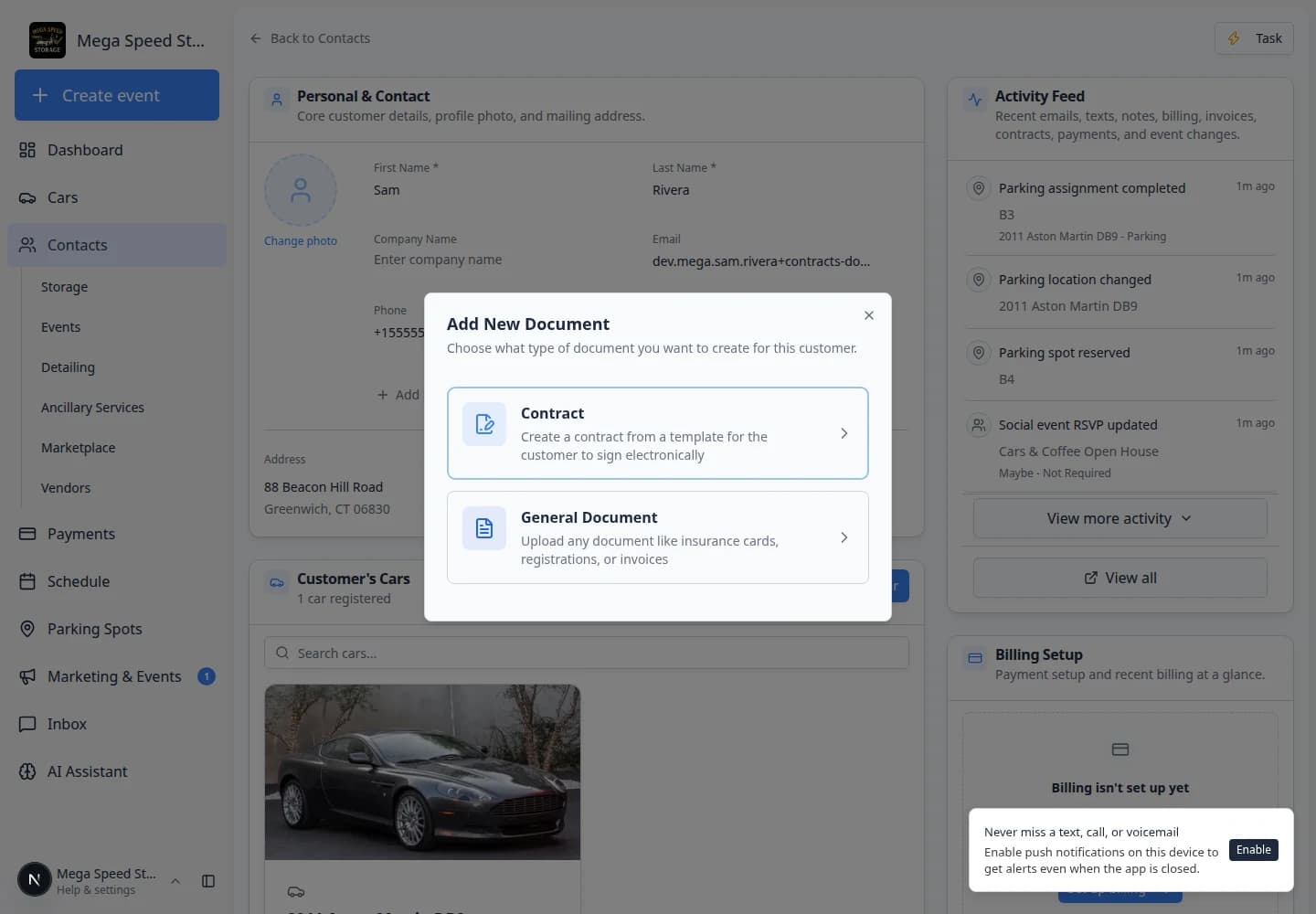Click the Back to Contacts link
Screen dimensions: 1316x914
[310, 38]
